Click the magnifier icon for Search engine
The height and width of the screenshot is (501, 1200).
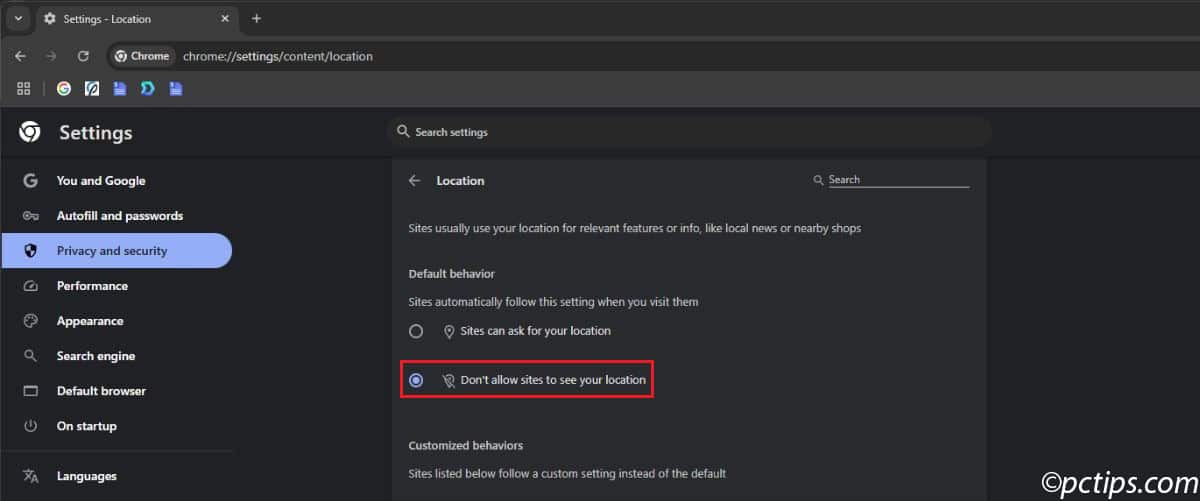coord(30,356)
